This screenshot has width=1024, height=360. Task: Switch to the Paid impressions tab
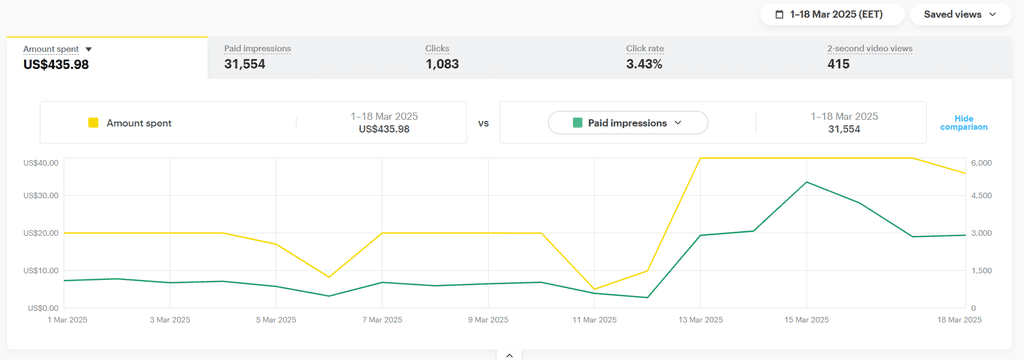[x=308, y=57]
